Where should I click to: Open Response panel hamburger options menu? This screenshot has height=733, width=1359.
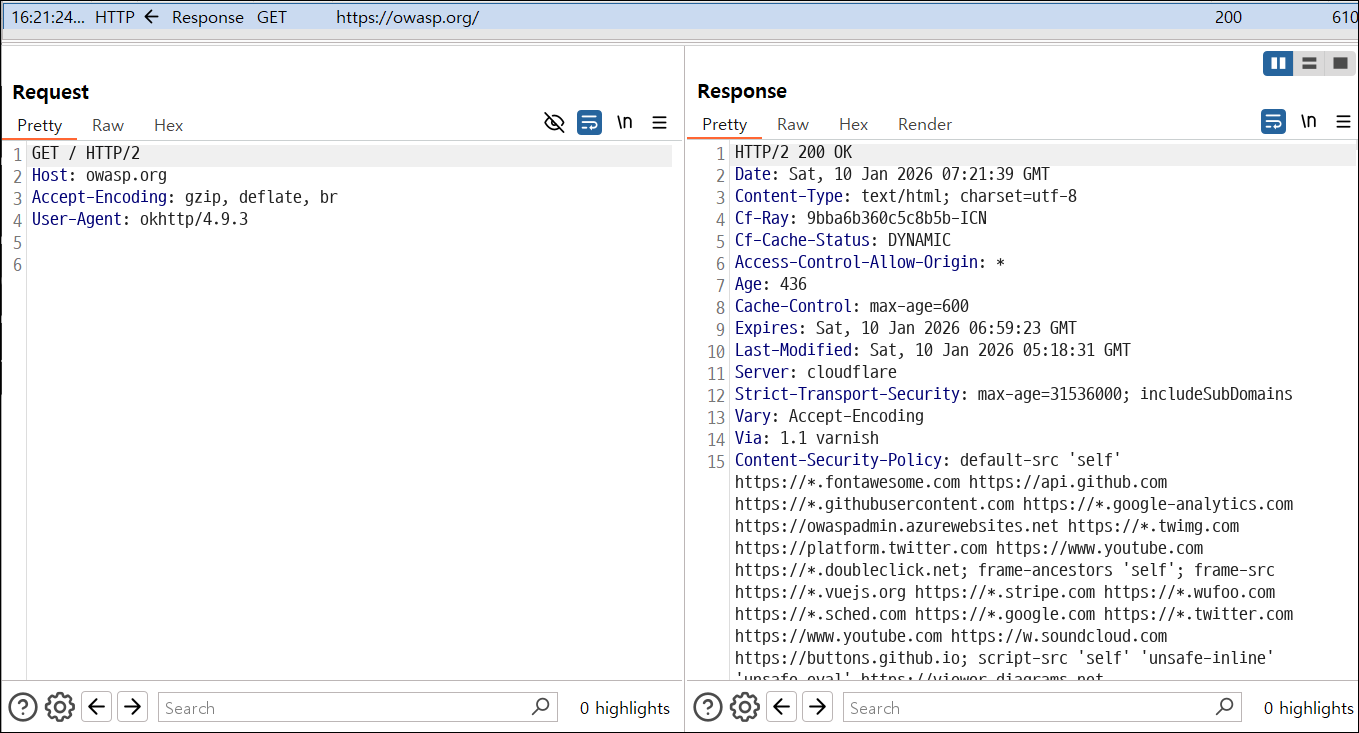[1342, 122]
